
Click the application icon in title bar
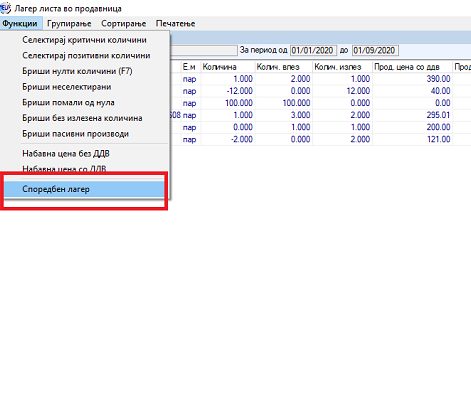click(x=5, y=8)
